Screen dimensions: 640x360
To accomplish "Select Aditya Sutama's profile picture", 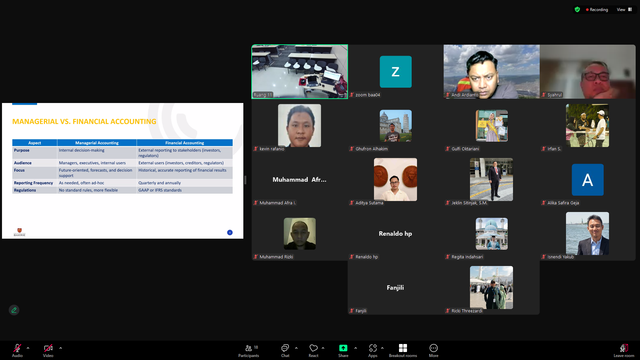I will (396, 179).
